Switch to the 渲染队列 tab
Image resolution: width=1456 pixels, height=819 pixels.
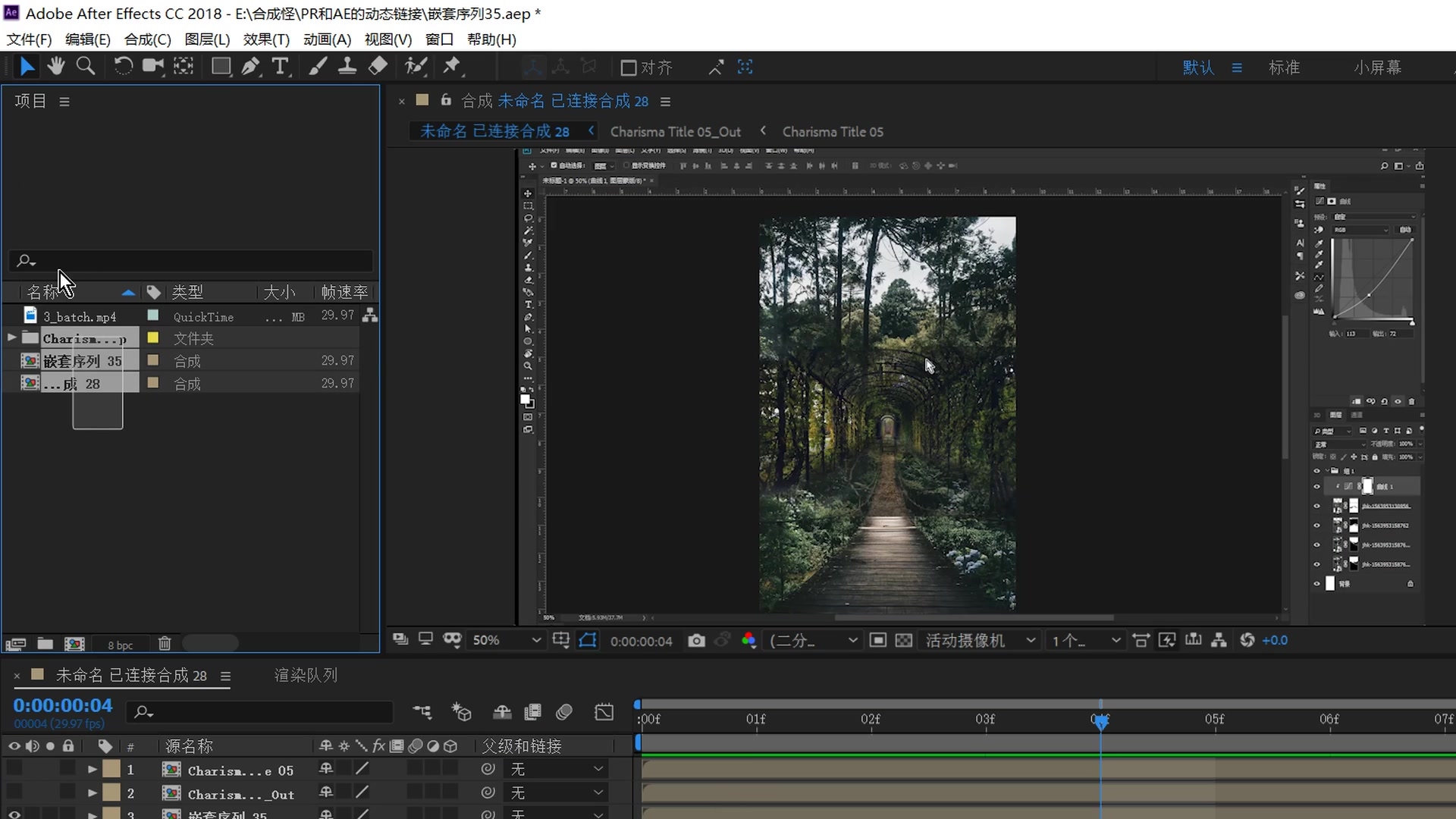(x=306, y=675)
